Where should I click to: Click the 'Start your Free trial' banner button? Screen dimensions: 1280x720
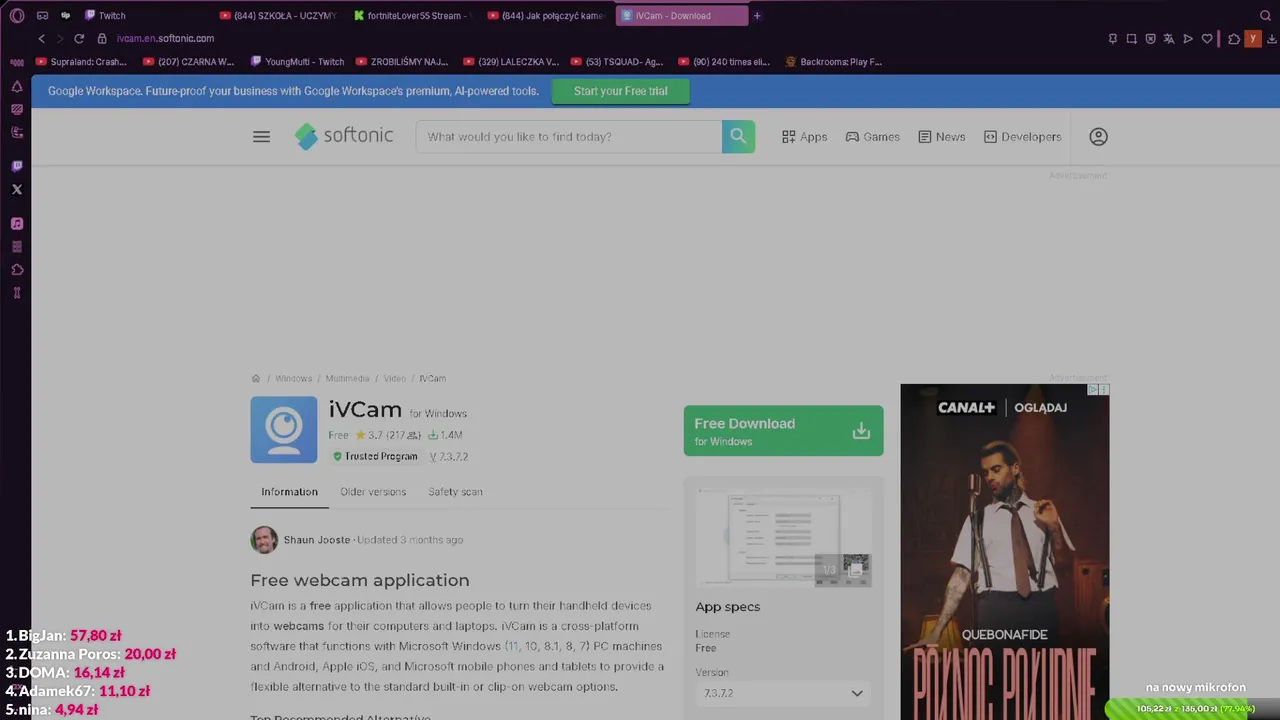coord(620,91)
